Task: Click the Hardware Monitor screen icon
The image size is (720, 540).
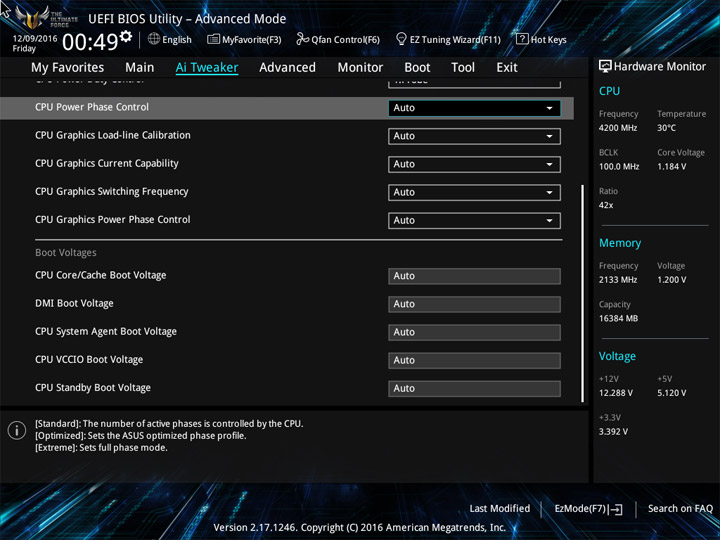Action: click(x=605, y=66)
